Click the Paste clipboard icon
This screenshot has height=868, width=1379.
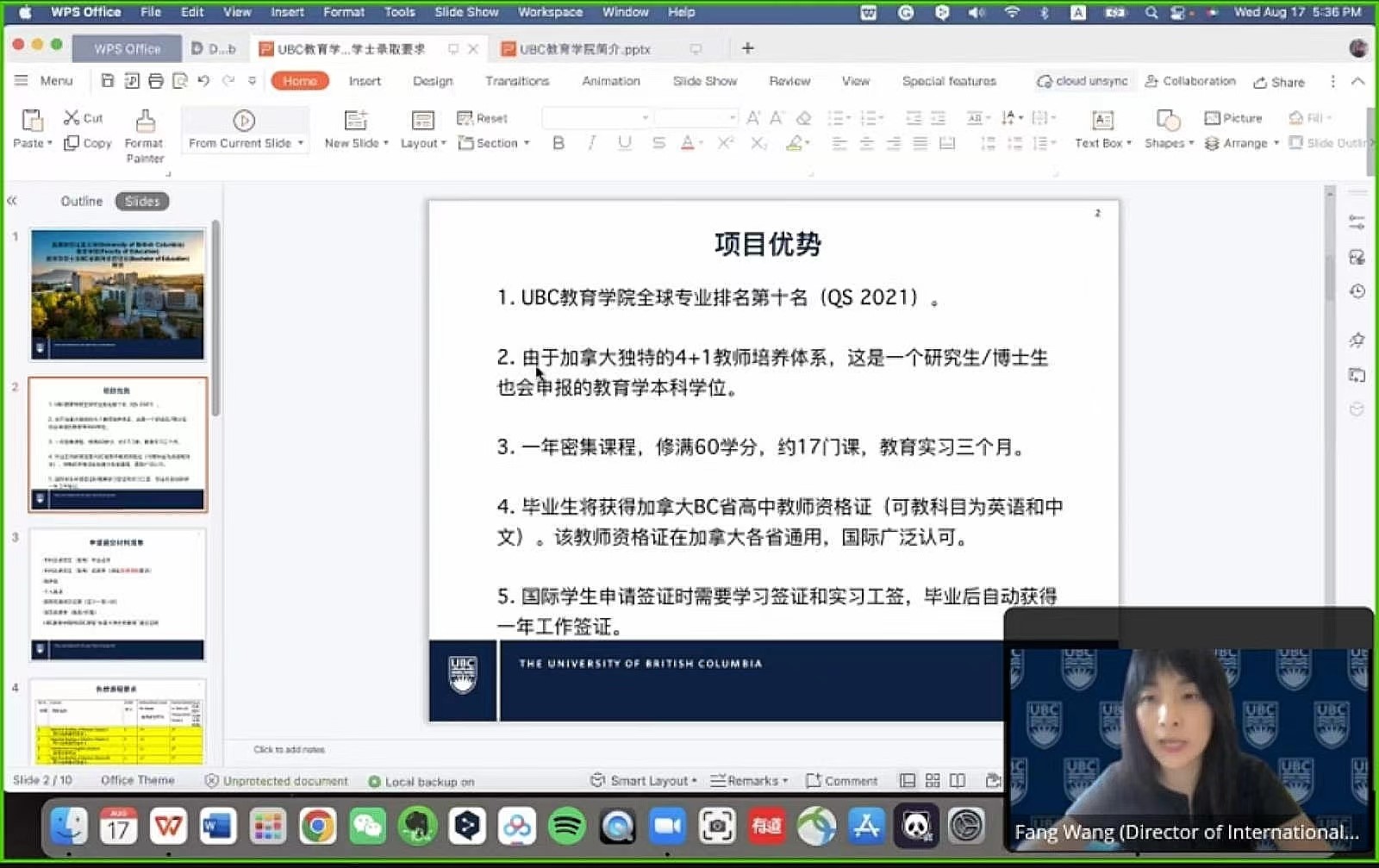coord(33,120)
